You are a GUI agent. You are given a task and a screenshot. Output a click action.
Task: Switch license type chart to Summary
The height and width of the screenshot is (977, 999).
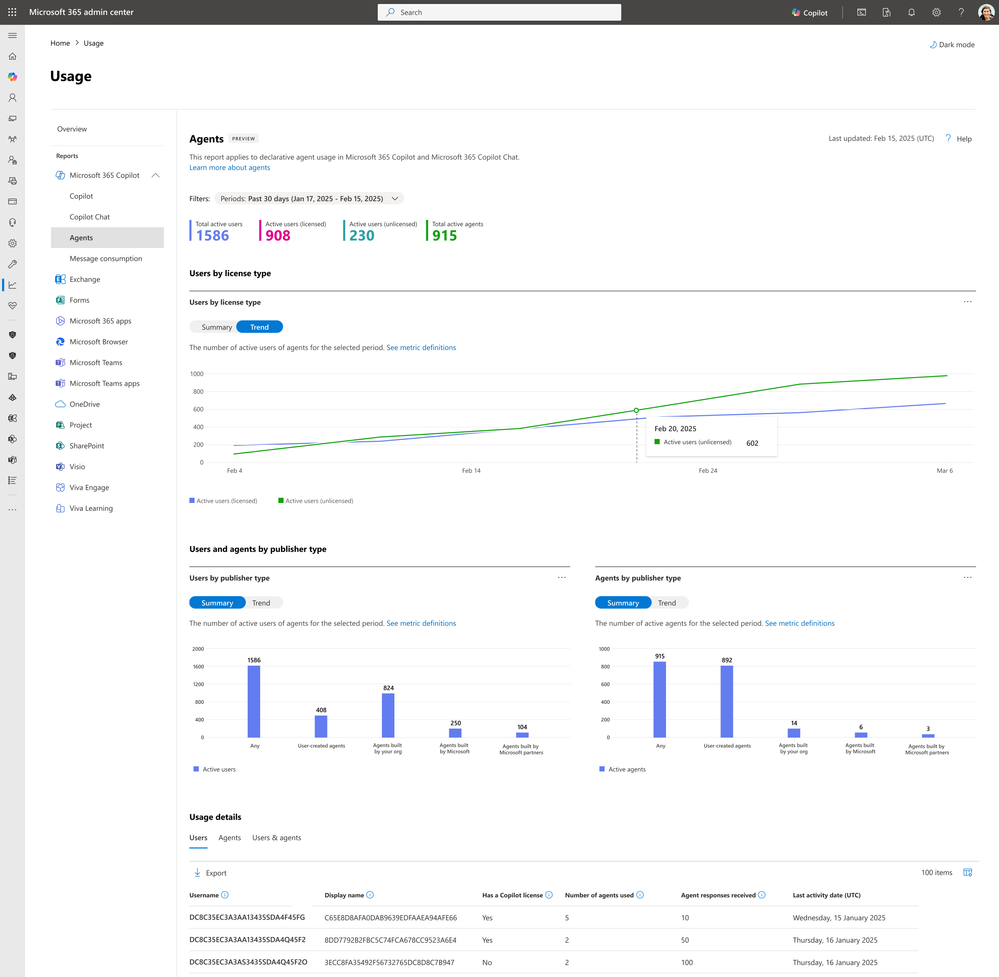[x=216, y=327]
